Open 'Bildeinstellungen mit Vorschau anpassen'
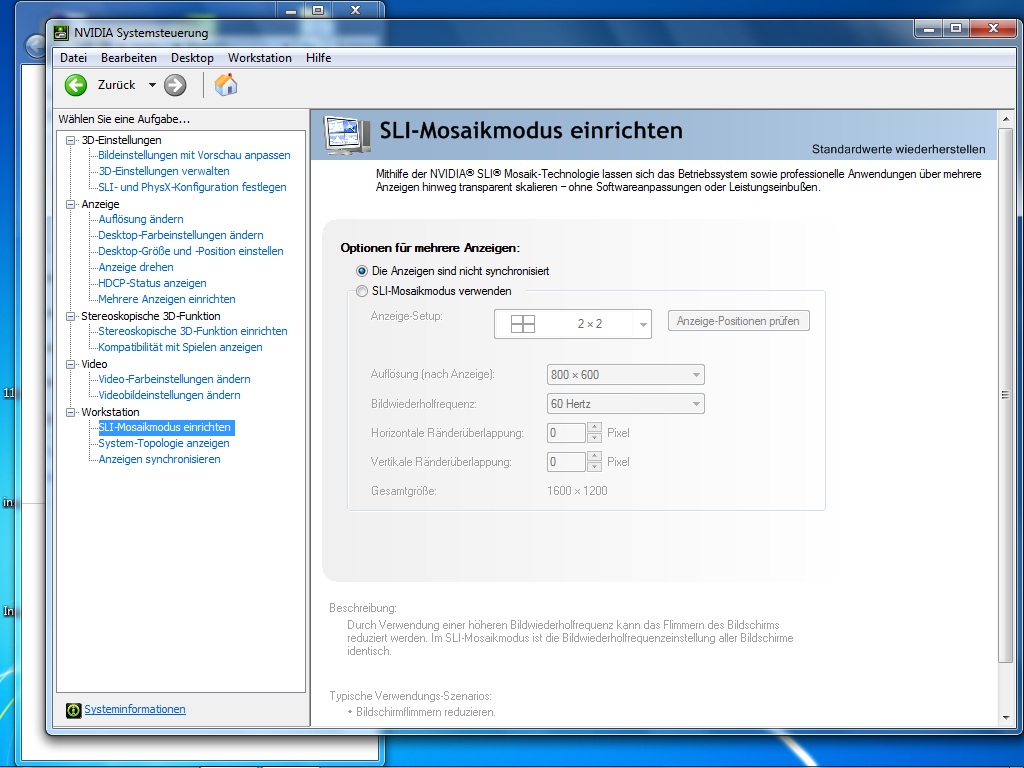1024x768 pixels. point(194,155)
